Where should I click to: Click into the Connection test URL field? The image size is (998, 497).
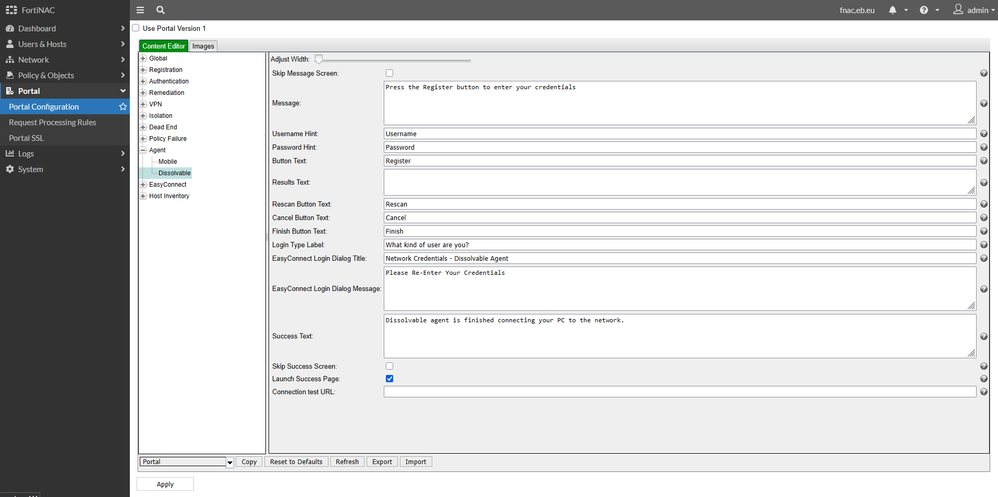pos(680,392)
